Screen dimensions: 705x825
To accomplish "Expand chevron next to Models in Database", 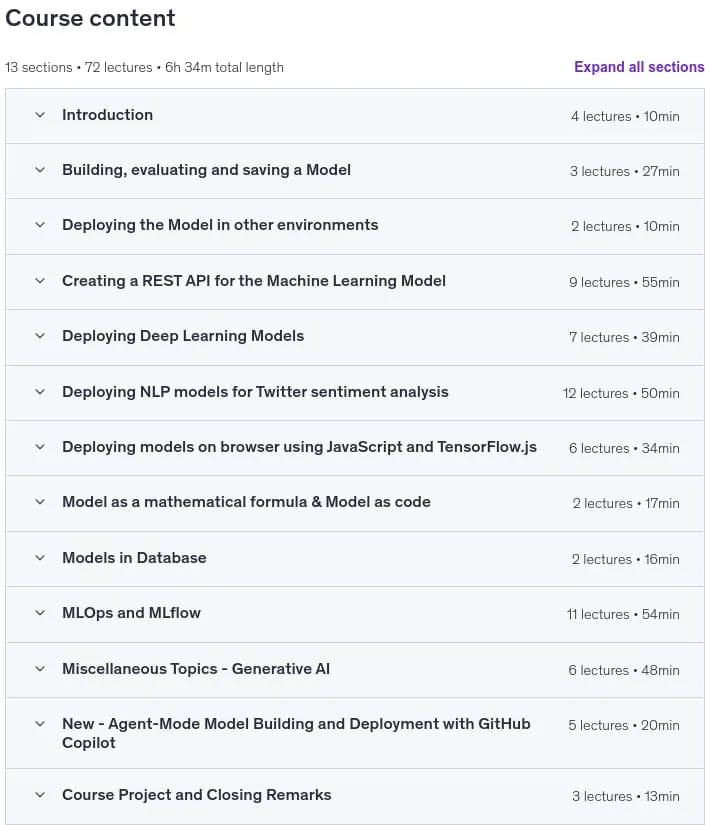I will tap(40, 558).
